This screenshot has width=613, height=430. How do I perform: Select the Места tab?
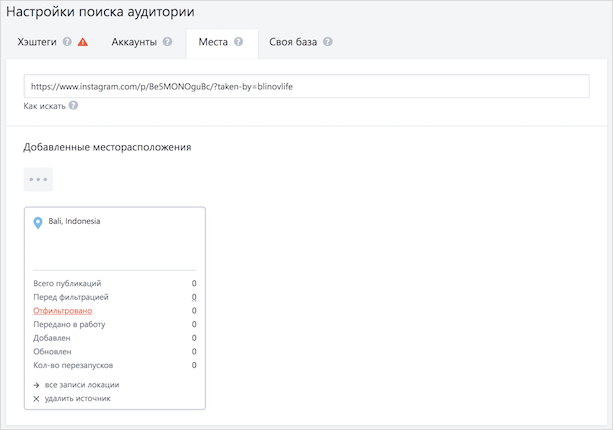pos(213,43)
